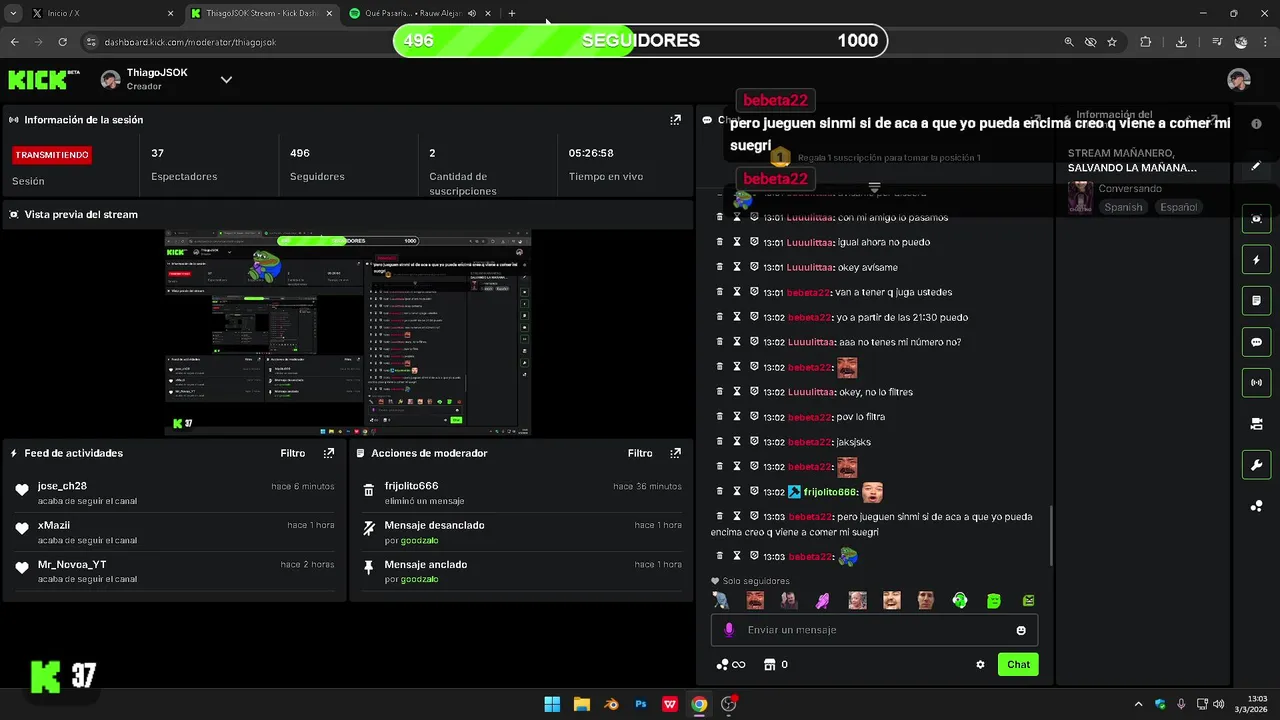
Task: Open Blender from the taskbar
Action: (x=610, y=704)
